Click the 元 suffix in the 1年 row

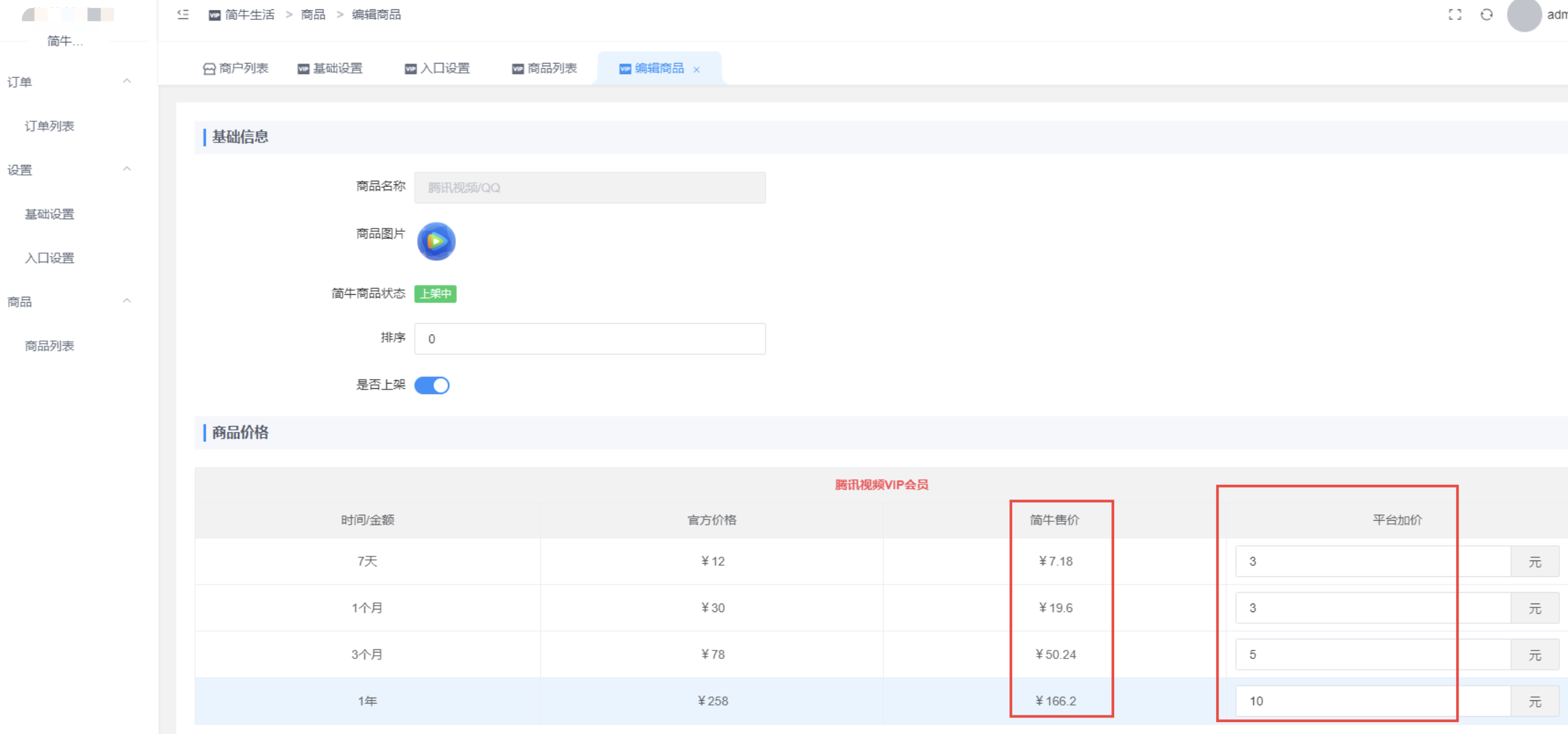[x=1535, y=702]
